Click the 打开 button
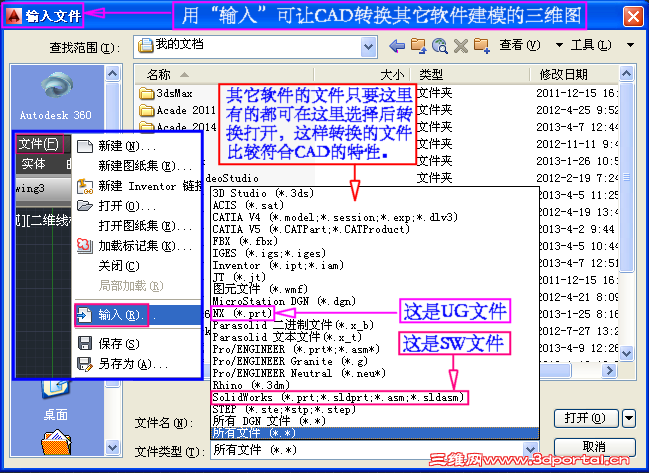649x473 pixels. pyautogui.click(x=586, y=418)
